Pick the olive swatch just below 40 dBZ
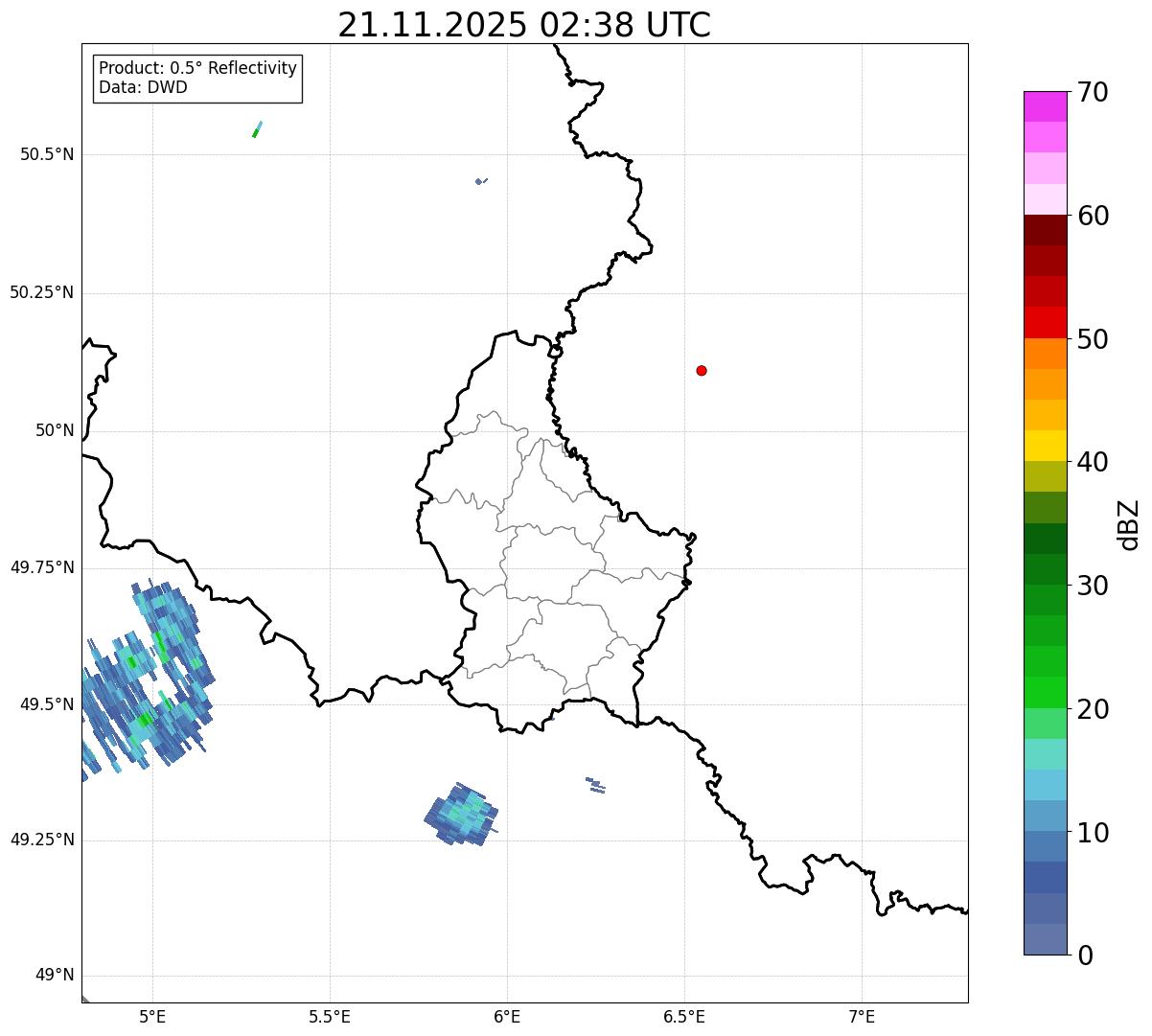 tap(1045, 477)
